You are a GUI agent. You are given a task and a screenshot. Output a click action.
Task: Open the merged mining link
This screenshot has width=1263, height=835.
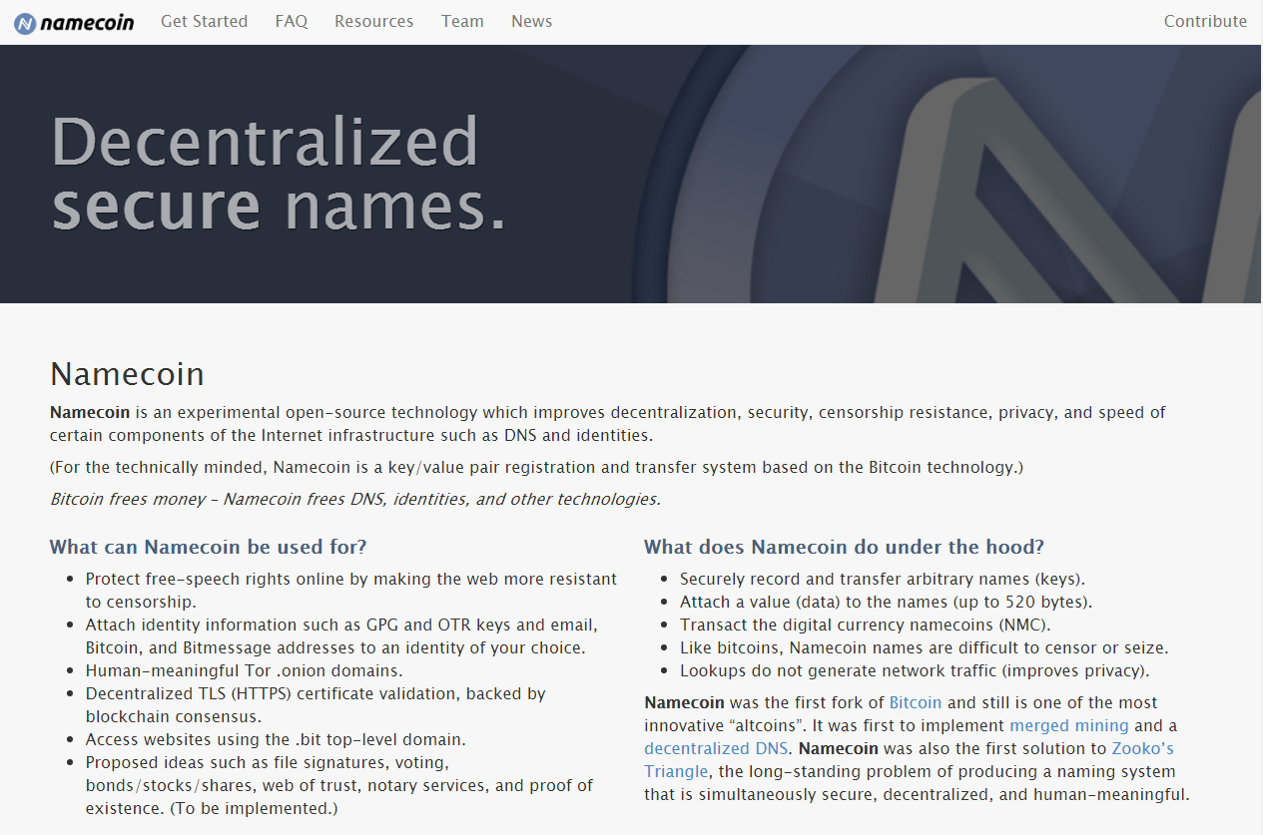click(x=1069, y=726)
